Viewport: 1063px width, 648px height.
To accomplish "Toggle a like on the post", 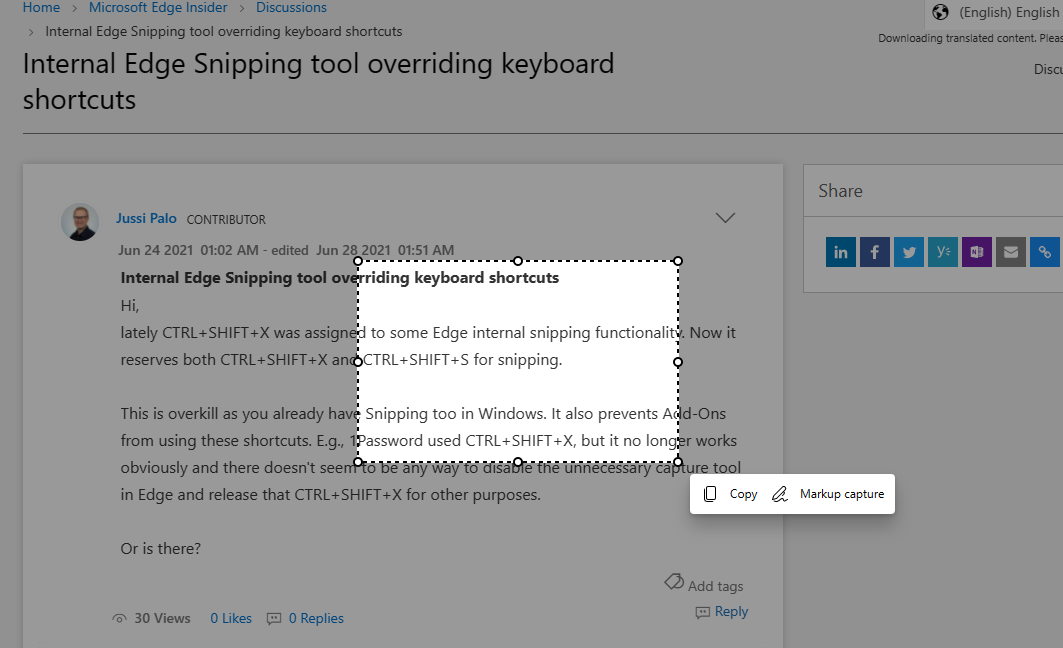I will pyautogui.click(x=231, y=618).
